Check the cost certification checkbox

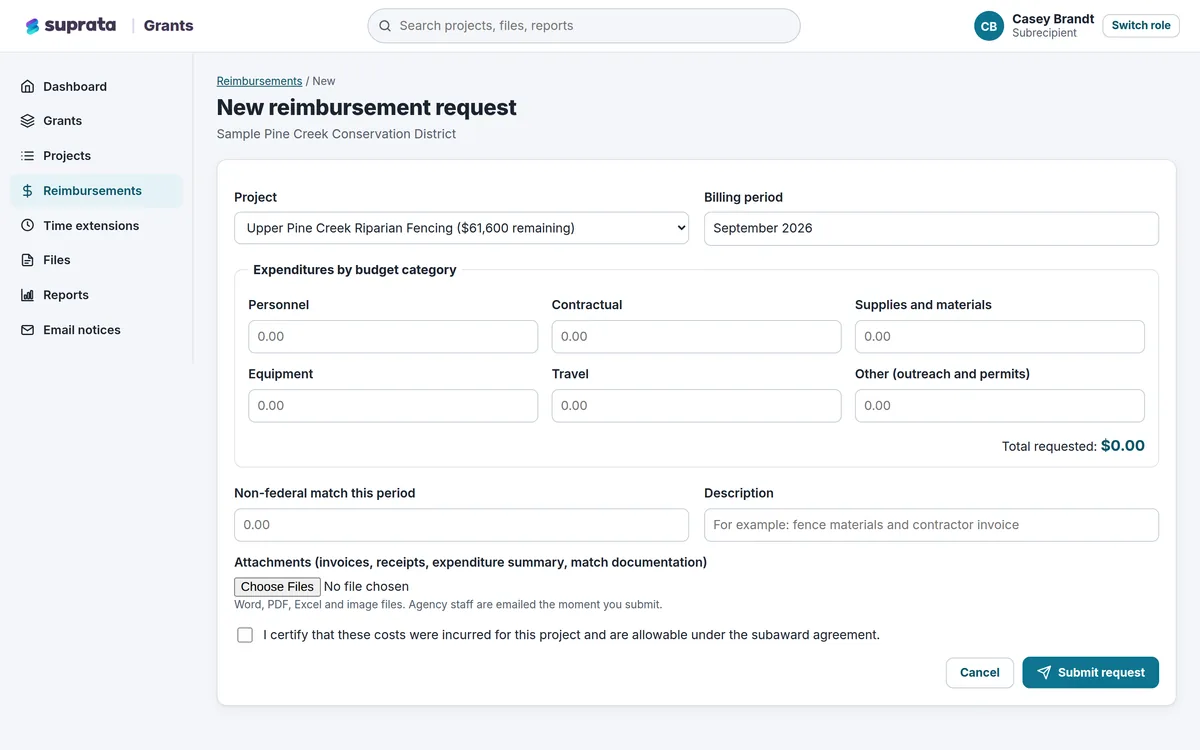point(245,635)
